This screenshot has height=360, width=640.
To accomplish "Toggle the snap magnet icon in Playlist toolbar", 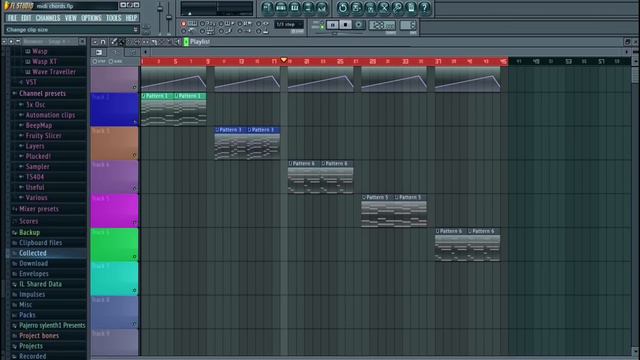I will (103, 42).
